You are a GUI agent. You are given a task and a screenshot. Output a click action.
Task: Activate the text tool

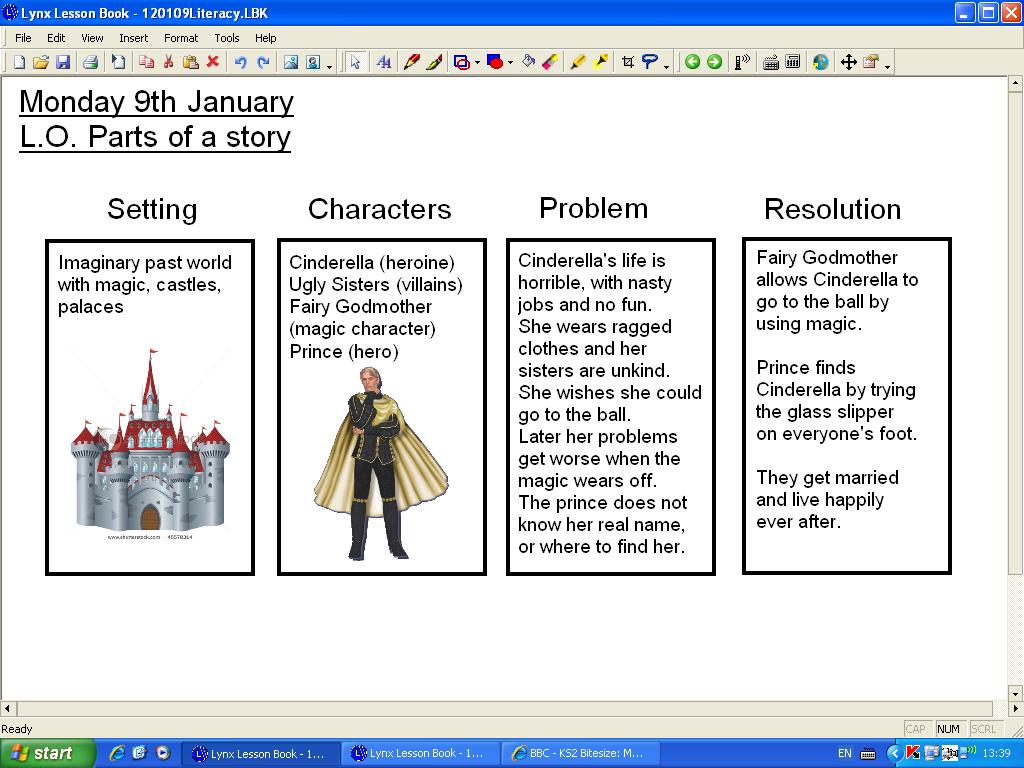(384, 62)
